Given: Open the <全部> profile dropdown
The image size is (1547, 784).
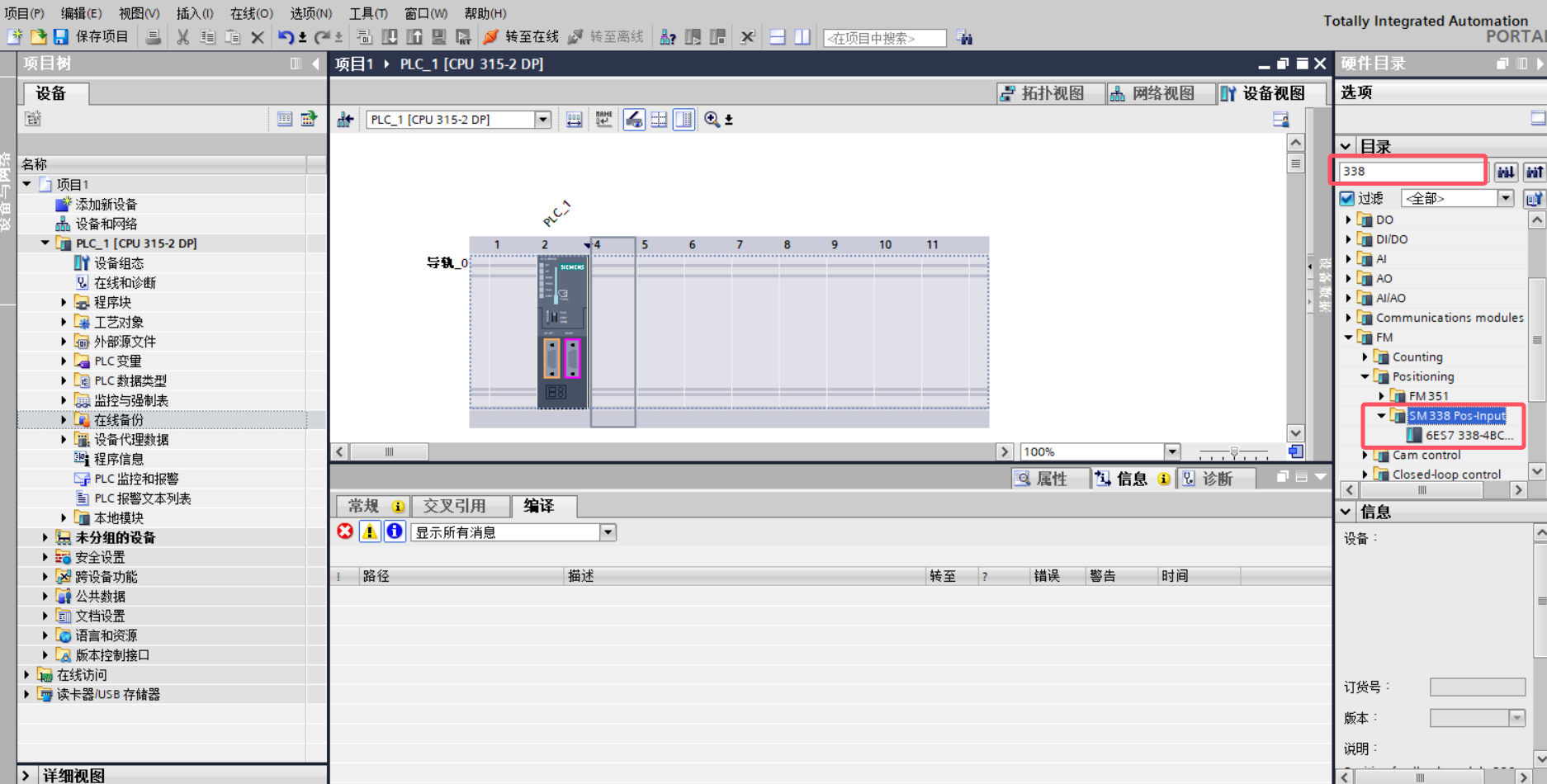Looking at the screenshot, I should [x=1506, y=198].
